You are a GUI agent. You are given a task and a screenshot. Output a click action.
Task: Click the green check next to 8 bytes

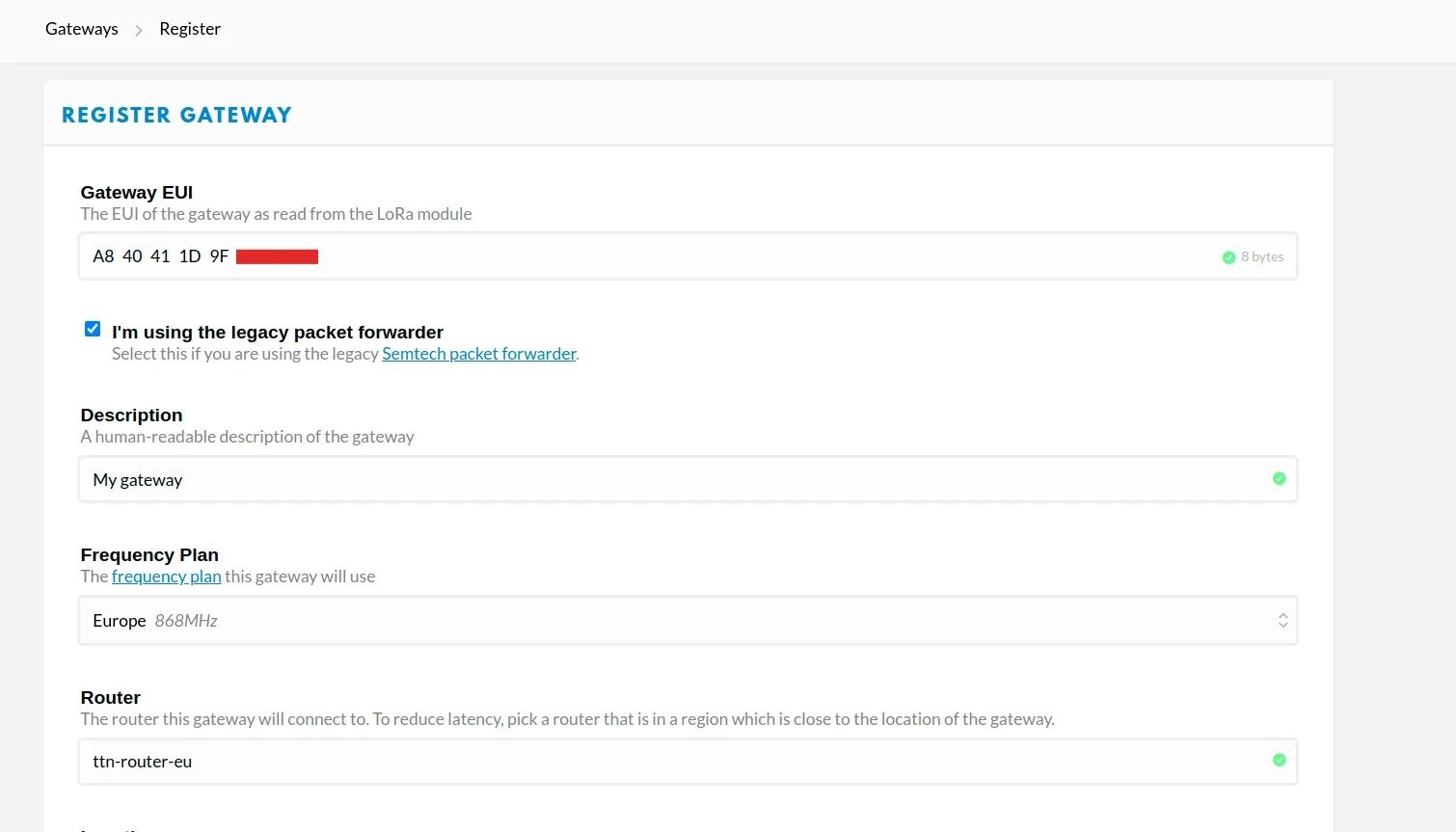click(x=1228, y=257)
